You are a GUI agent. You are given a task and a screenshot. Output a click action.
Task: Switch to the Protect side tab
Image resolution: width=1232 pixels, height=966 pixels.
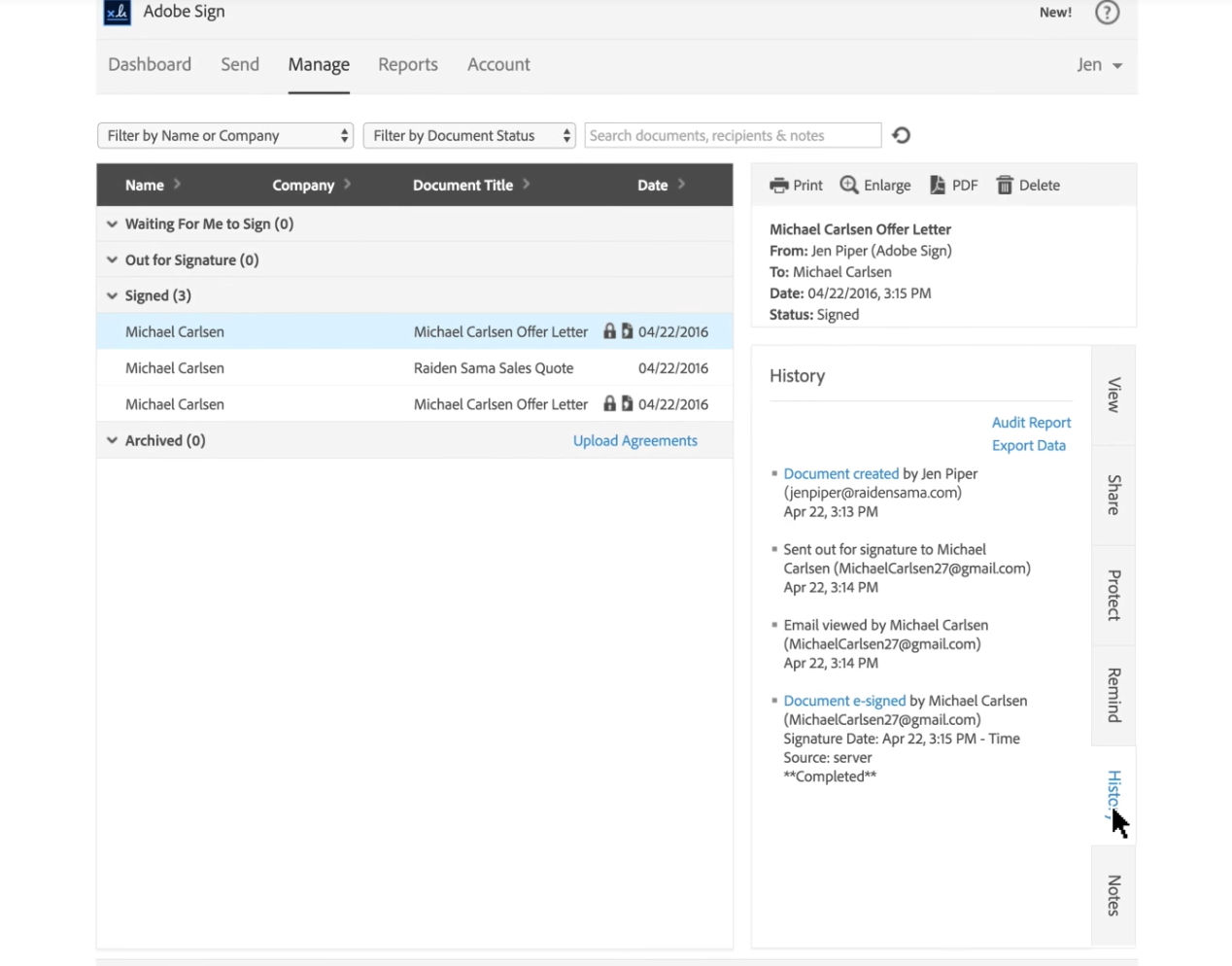(x=1113, y=595)
